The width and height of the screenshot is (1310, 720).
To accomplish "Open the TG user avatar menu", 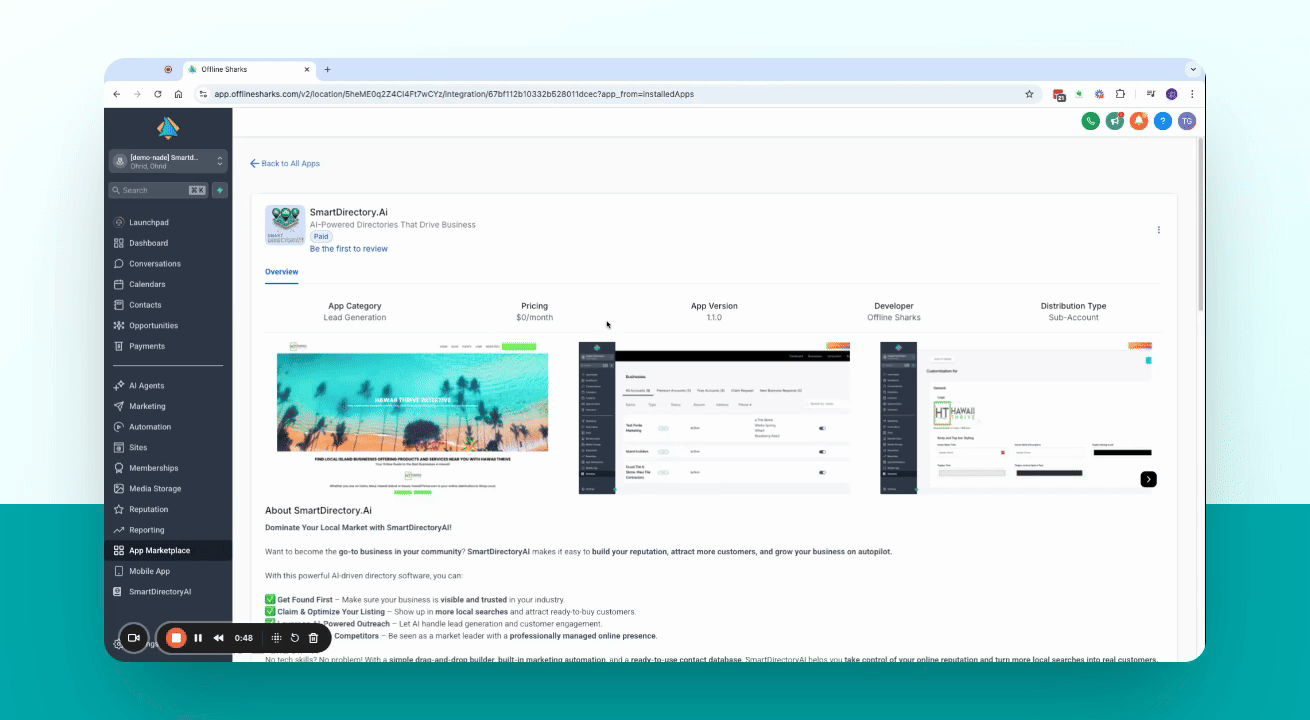I will [x=1187, y=121].
